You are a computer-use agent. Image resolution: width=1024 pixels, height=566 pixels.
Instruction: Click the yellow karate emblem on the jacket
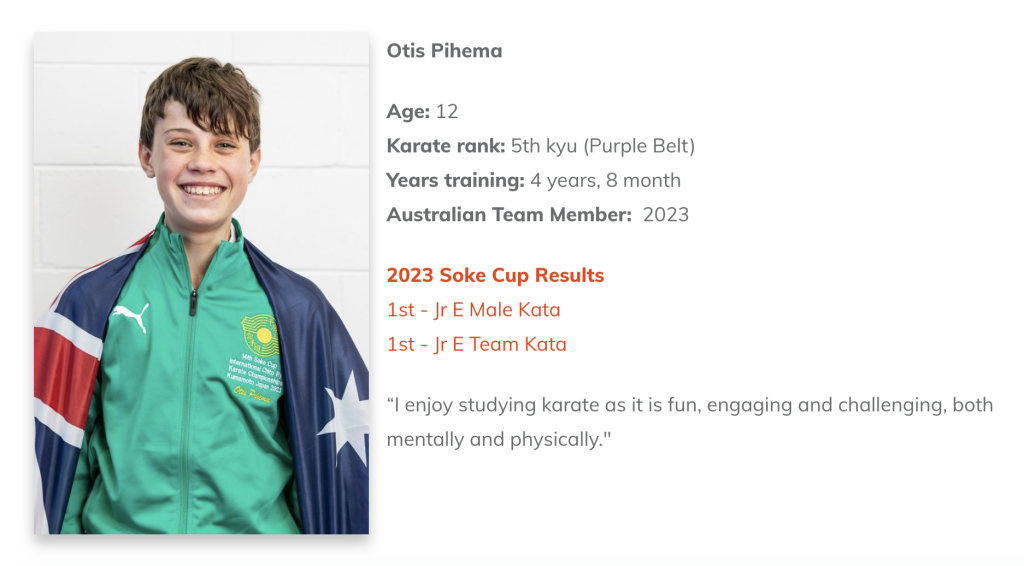(260, 336)
